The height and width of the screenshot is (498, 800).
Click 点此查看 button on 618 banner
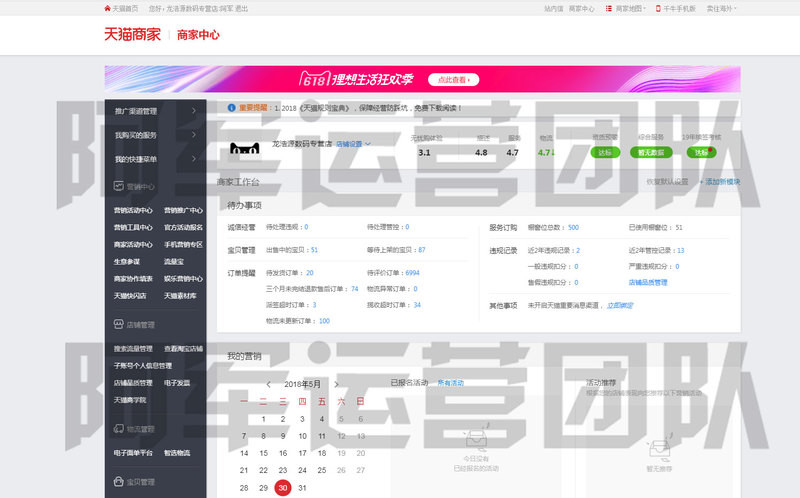[x=453, y=80]
